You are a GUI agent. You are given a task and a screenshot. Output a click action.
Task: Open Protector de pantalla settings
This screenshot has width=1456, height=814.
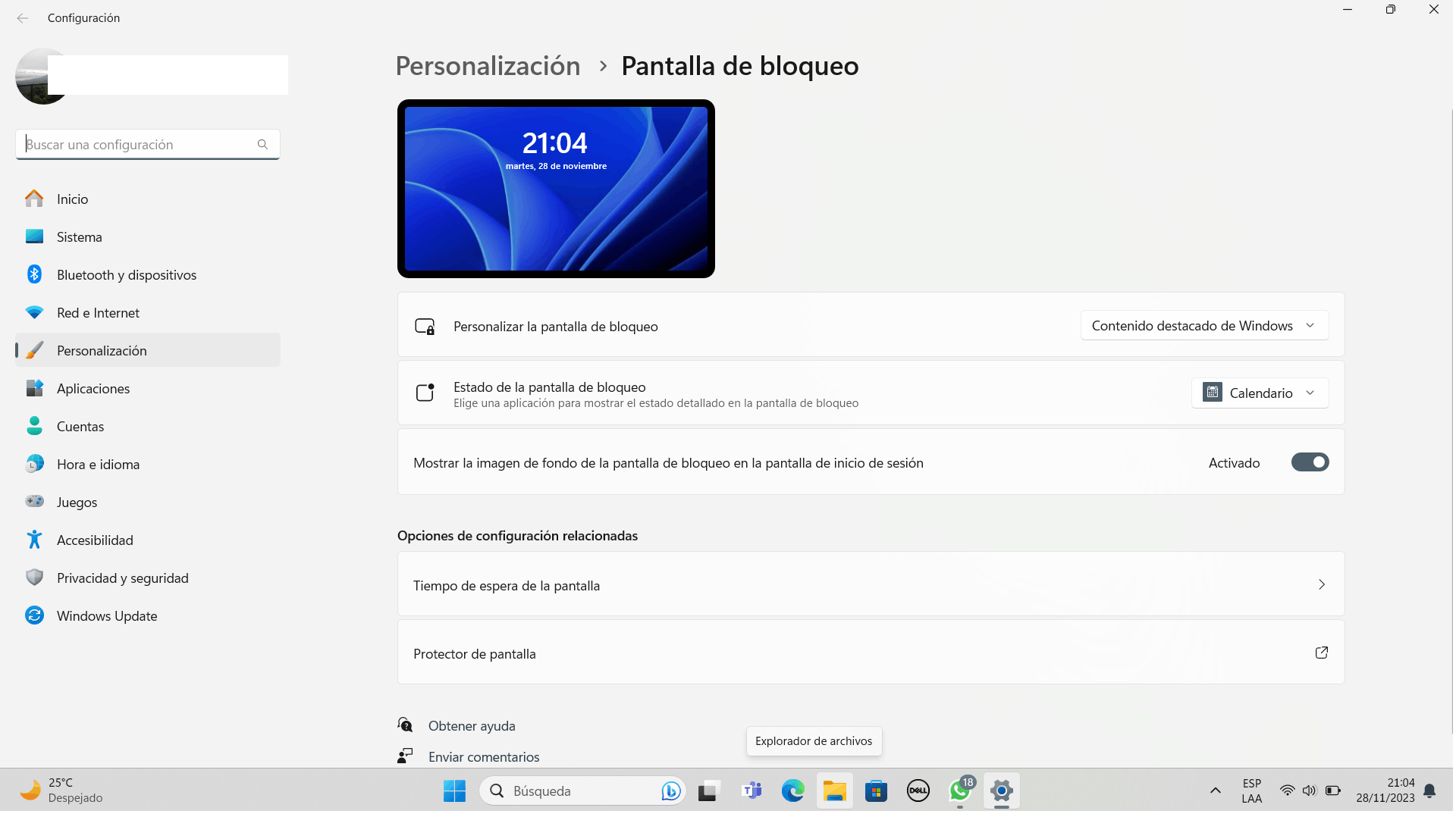coord(871,653)
